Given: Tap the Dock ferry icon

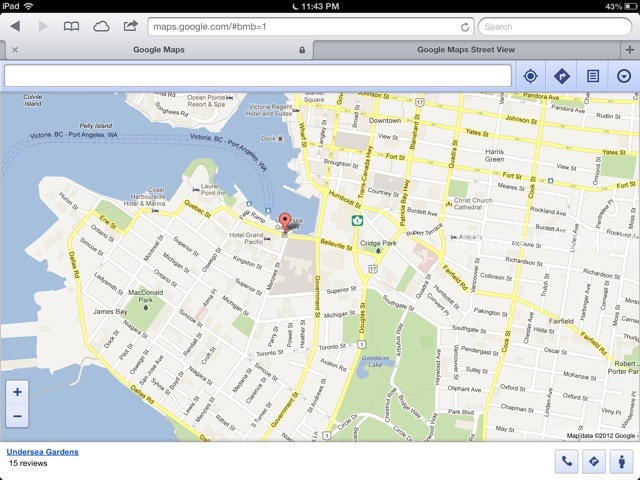Looking at the screenshot, I should click(280, 139).
